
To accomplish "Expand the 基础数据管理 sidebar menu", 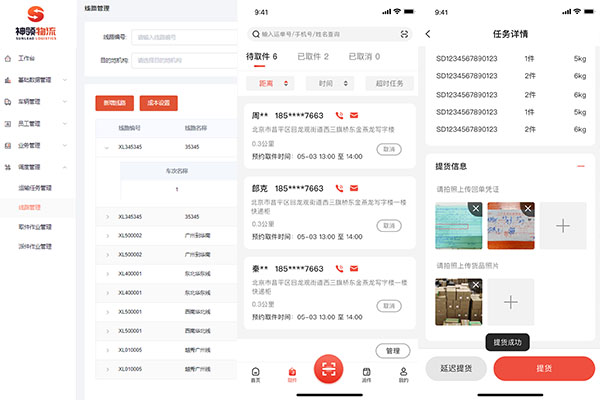I will pyautogui.click(x=65, y=80).
